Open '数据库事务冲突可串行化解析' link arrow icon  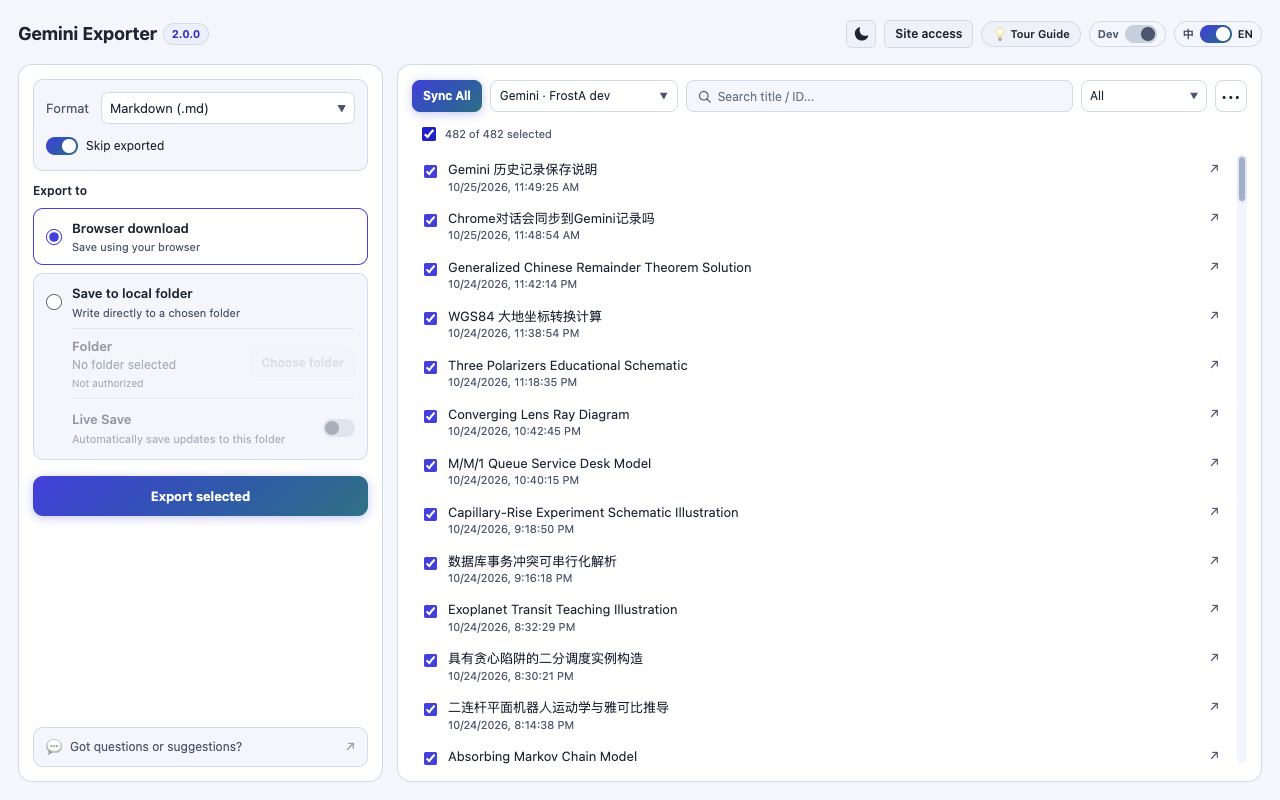point(1214,561)
